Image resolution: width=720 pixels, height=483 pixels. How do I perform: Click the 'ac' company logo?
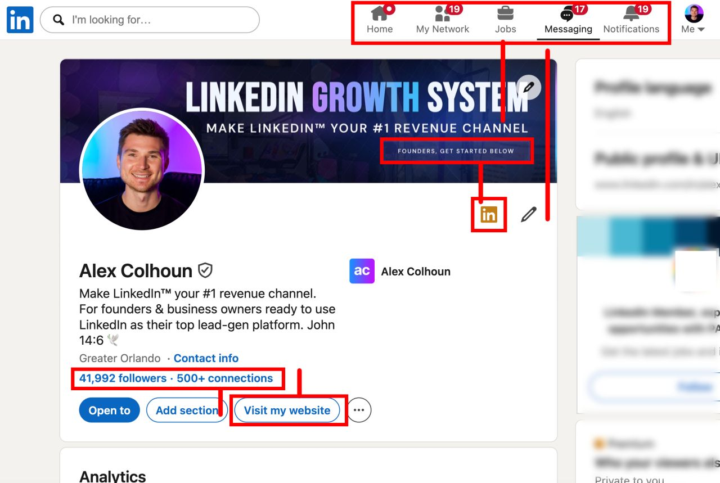pos(362,271)
